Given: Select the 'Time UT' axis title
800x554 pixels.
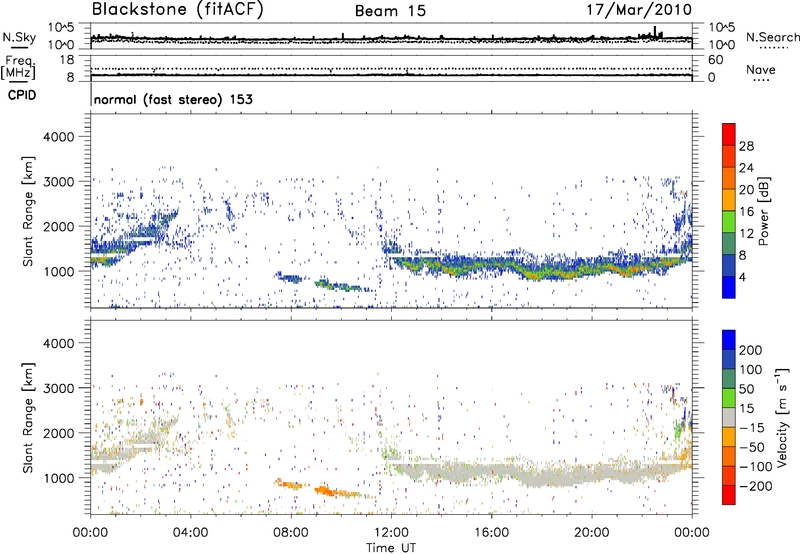Looking at the screenshot, I should (391, 548).
